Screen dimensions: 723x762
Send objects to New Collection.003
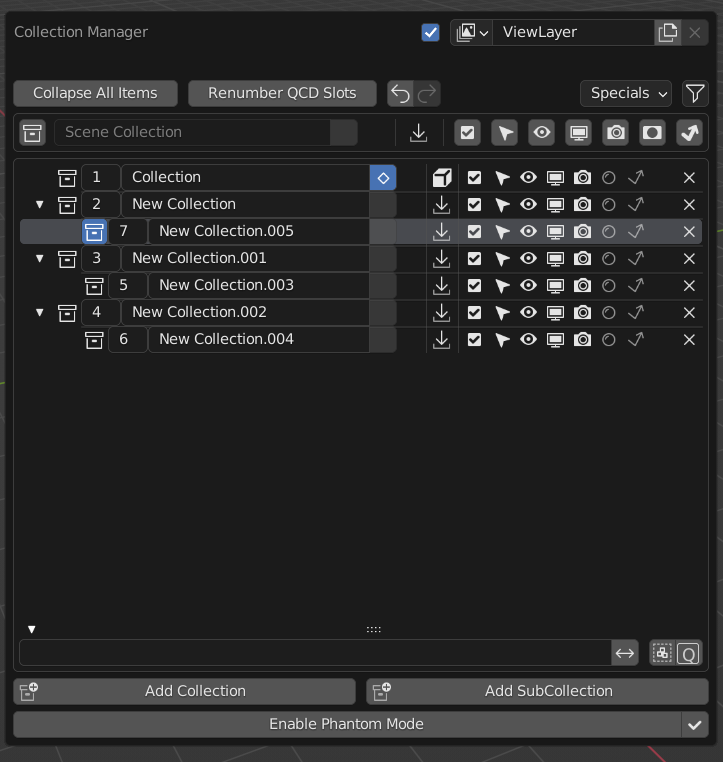442,285
